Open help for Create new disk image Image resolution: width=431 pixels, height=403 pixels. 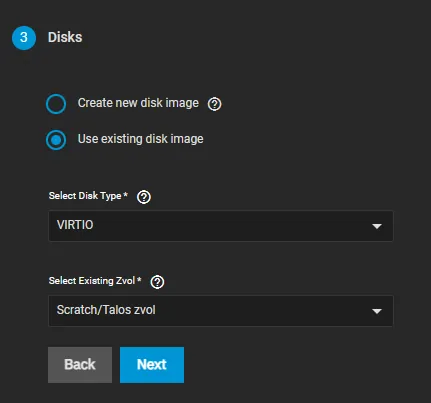214,104
